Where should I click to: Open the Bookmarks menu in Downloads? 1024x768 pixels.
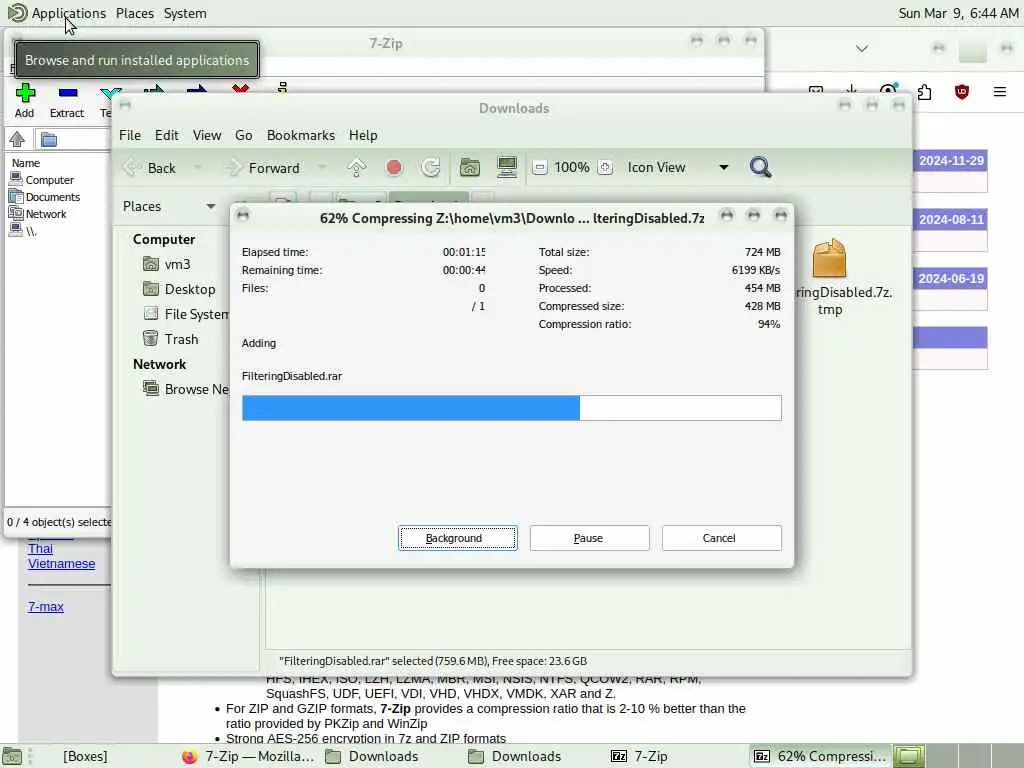click(300, 135)
